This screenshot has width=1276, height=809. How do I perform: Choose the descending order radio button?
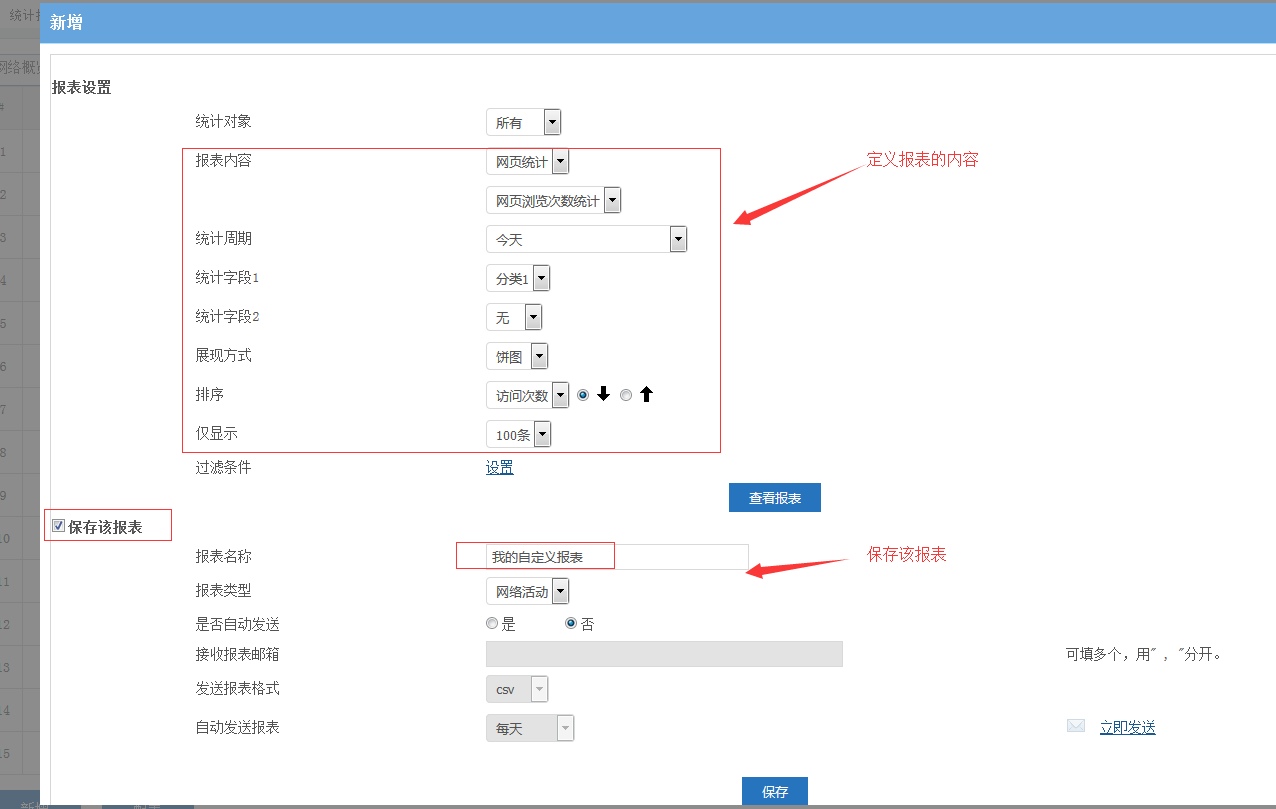(x=583, y=395)
